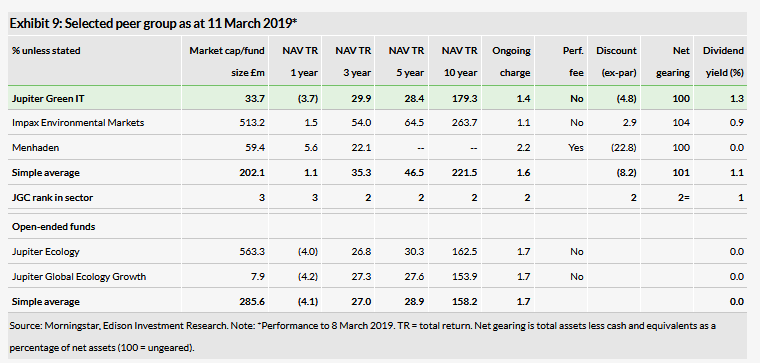Click the 'Source: Morningstar, Edison Investment Research' note
This screenshot has width=760, height=363.
click(362, 337)
